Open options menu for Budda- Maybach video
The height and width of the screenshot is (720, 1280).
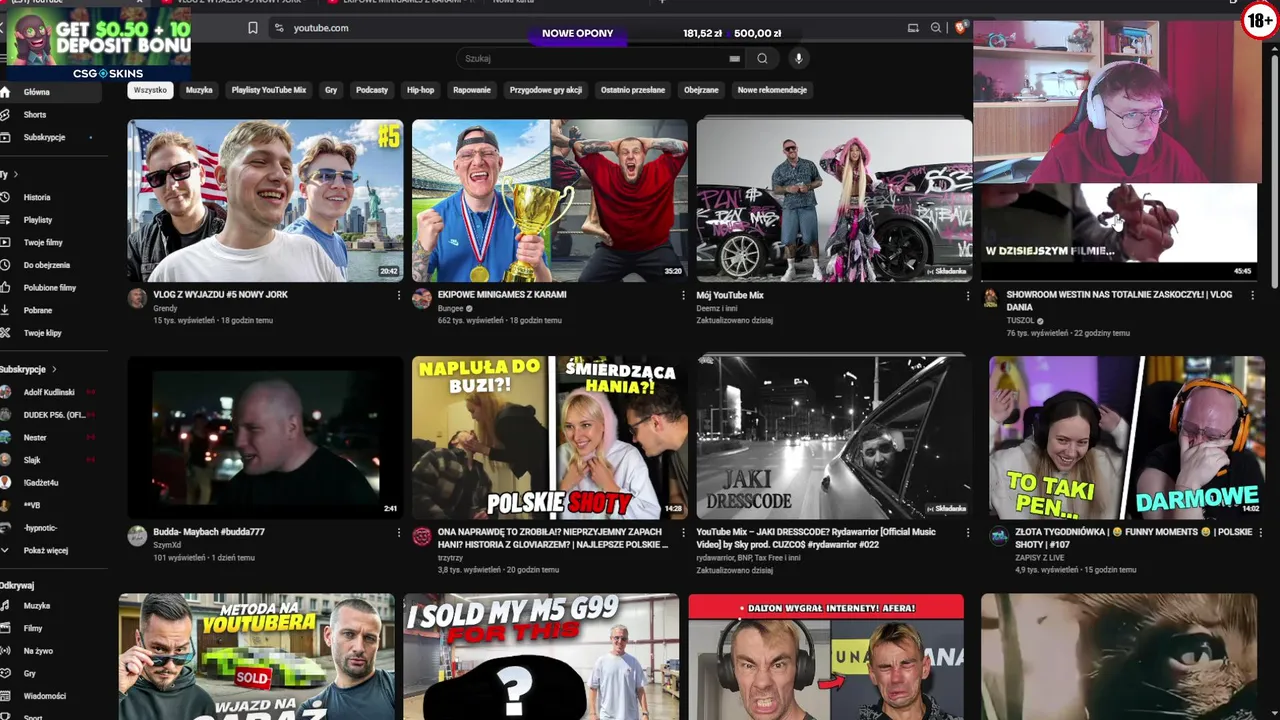[398, 533]
